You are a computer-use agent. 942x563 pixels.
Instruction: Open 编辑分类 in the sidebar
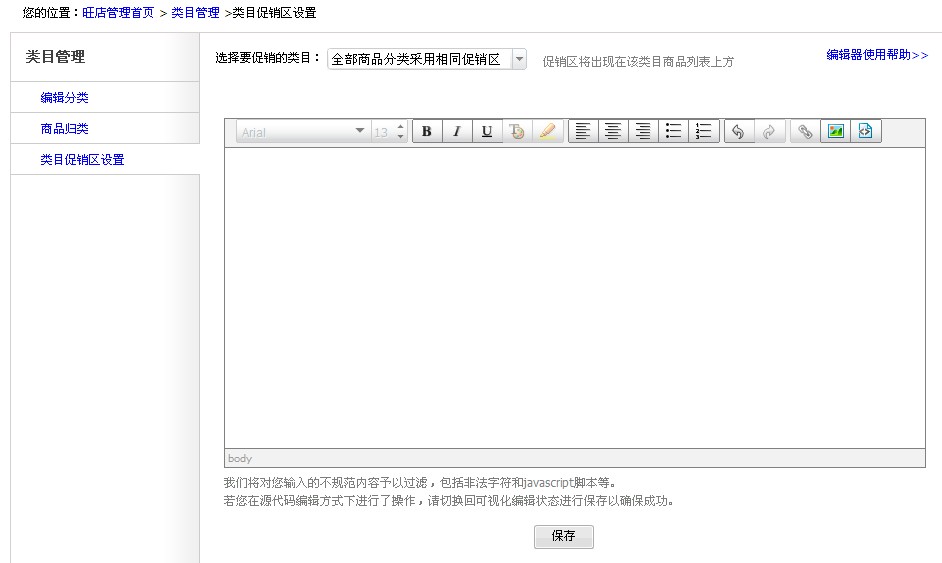[x=64, y=97]
